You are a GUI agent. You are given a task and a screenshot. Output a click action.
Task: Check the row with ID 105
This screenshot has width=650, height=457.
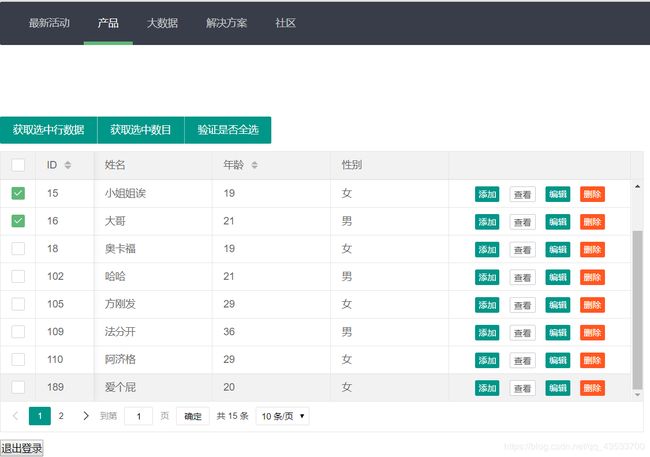click(x=18, y=304)
